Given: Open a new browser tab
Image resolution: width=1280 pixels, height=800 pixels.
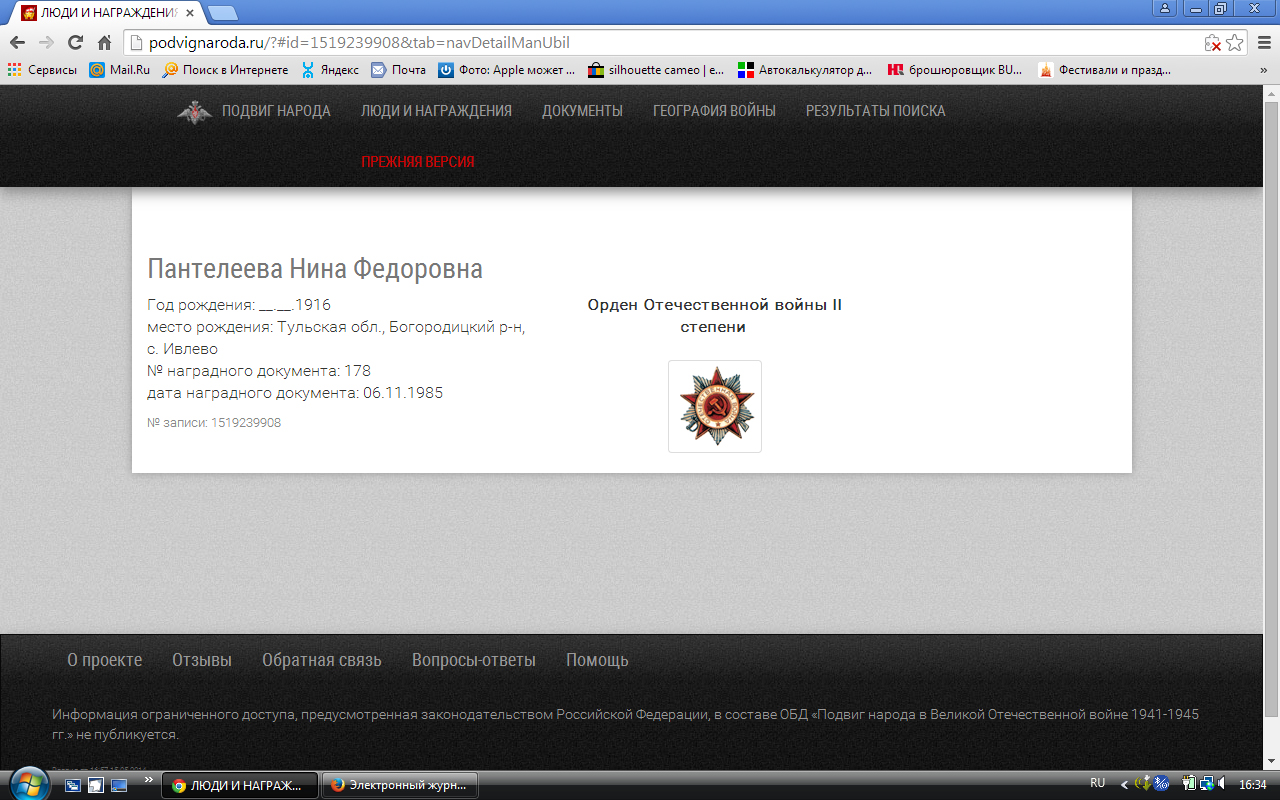Looking at the screenshot, I should [x=222, y=13].
